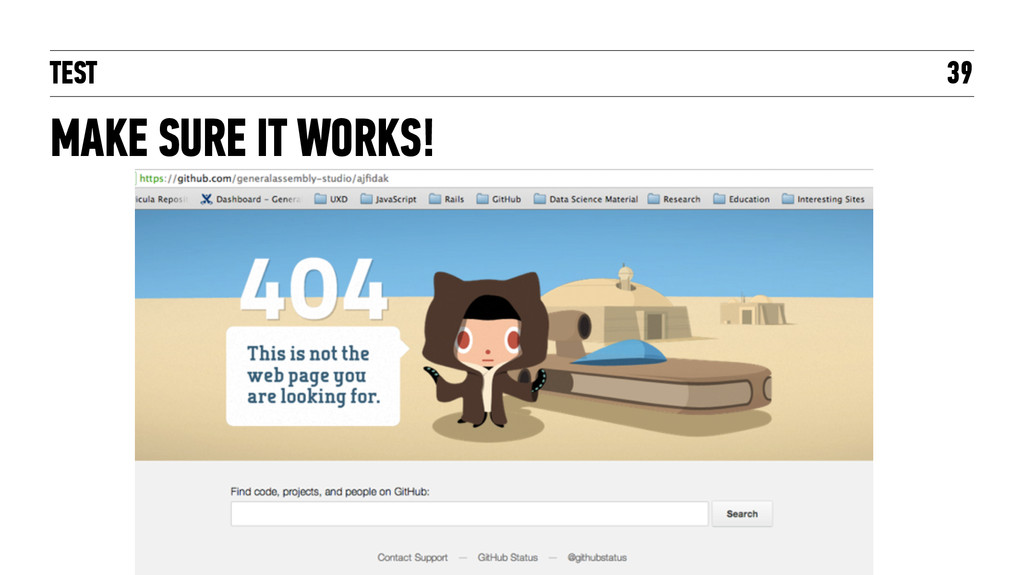Click the Search button
This screenshot has height=575, width=1024.
[x=742, y=514]
